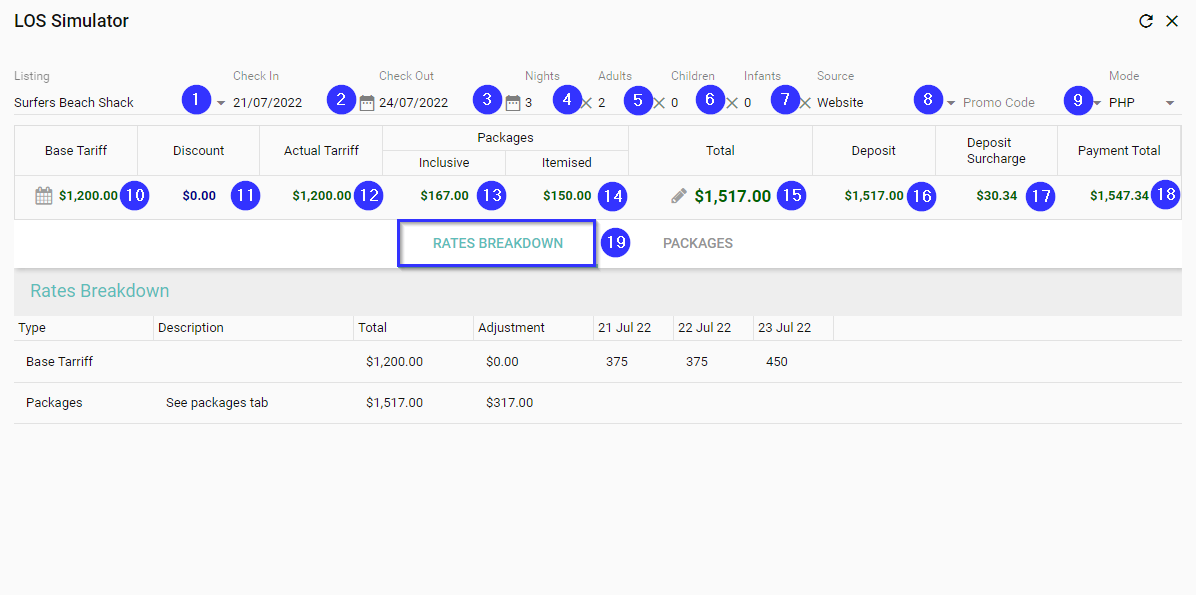Click the Check In date 21/07/2022 field
This screenshot has height=595, width=1196.
click(267, 102)
